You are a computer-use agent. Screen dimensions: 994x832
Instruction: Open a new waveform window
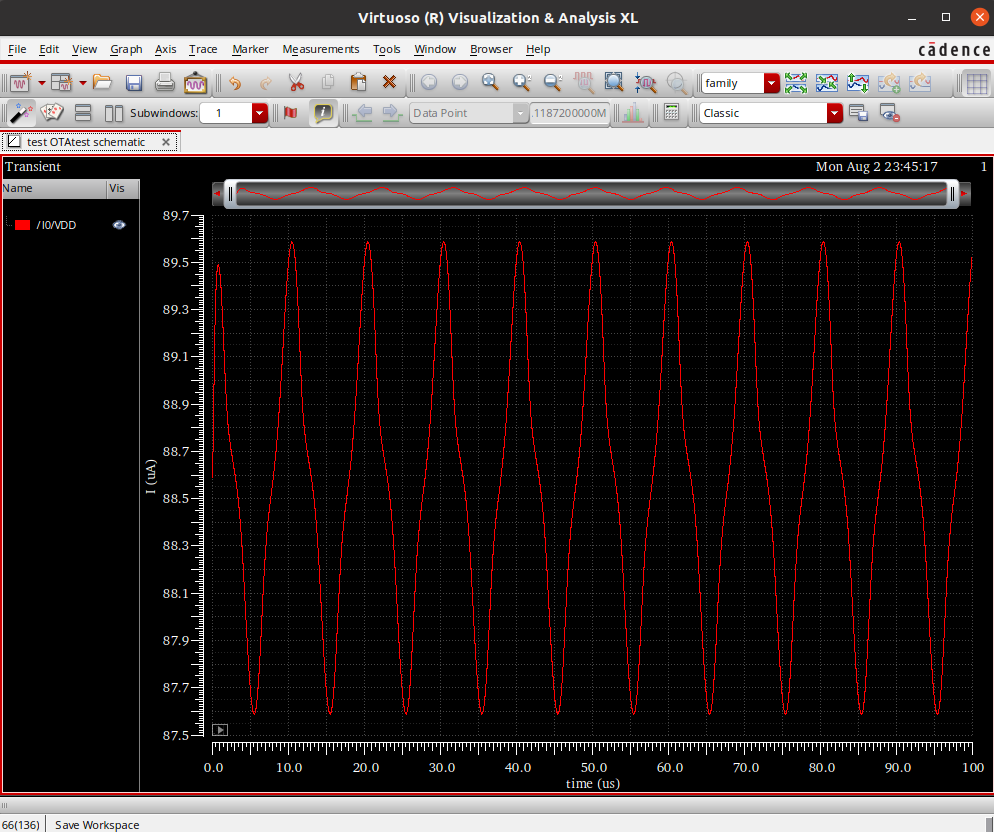(22, 83)
